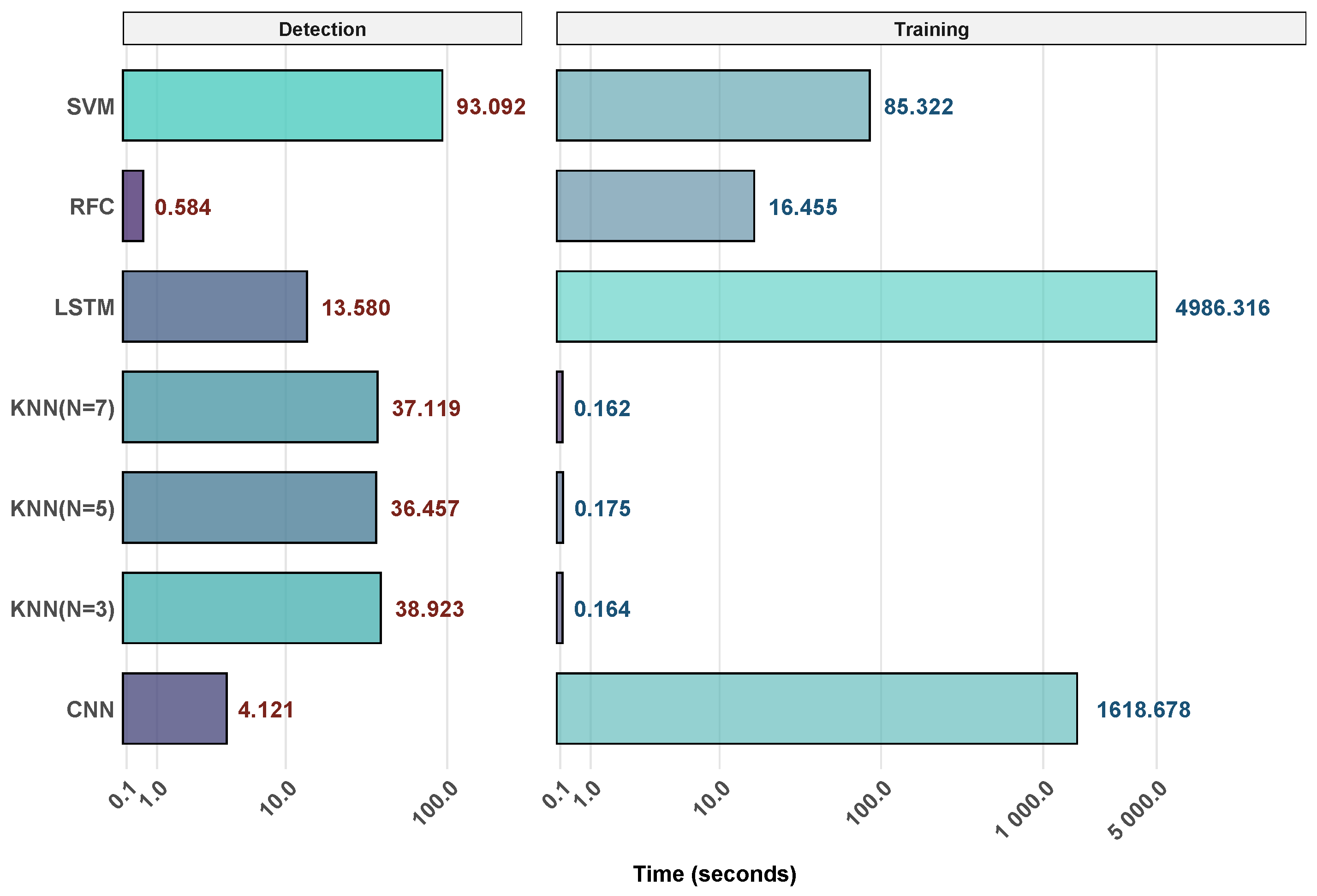Click the value 1618.678

(1144, 710)
